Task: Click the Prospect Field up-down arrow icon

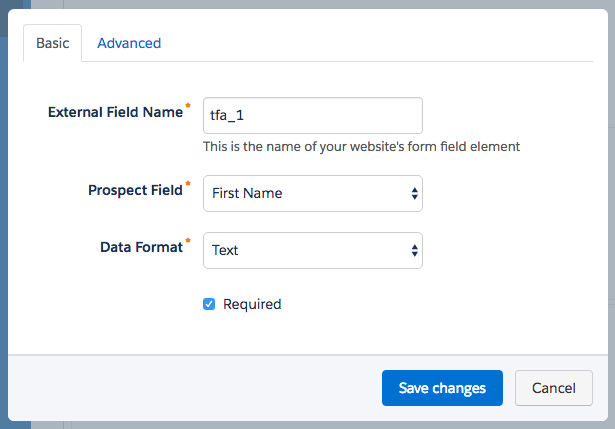Action: (x=414, y=194)
